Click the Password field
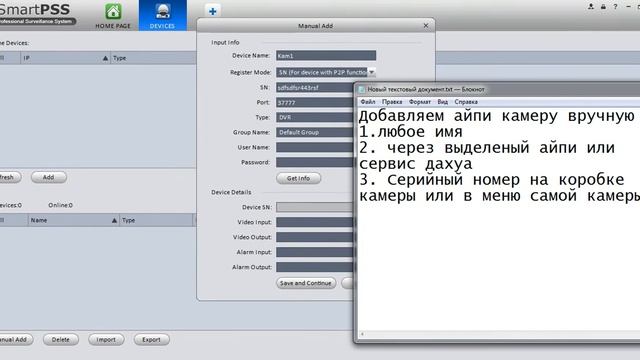Viewport: 640px width, 360px height. click(x=315, y=162)
